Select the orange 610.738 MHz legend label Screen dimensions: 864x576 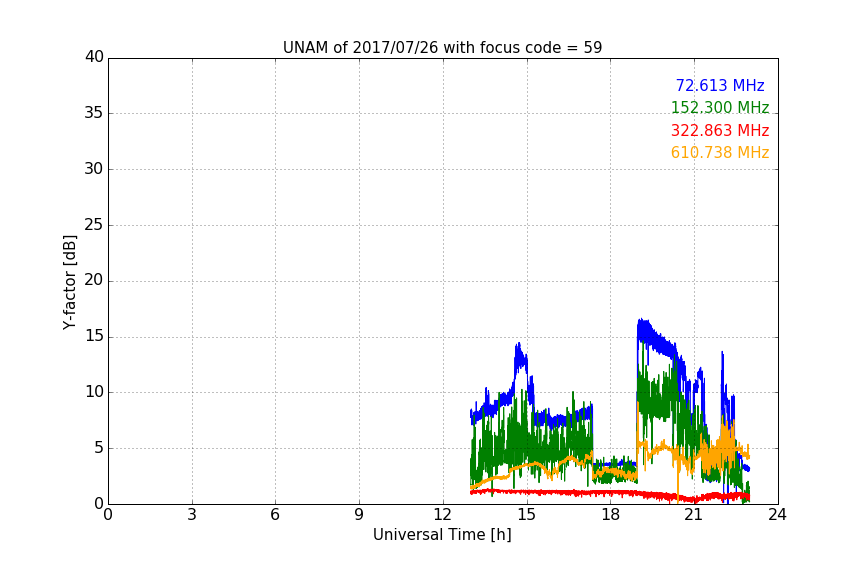pos(720,153)
